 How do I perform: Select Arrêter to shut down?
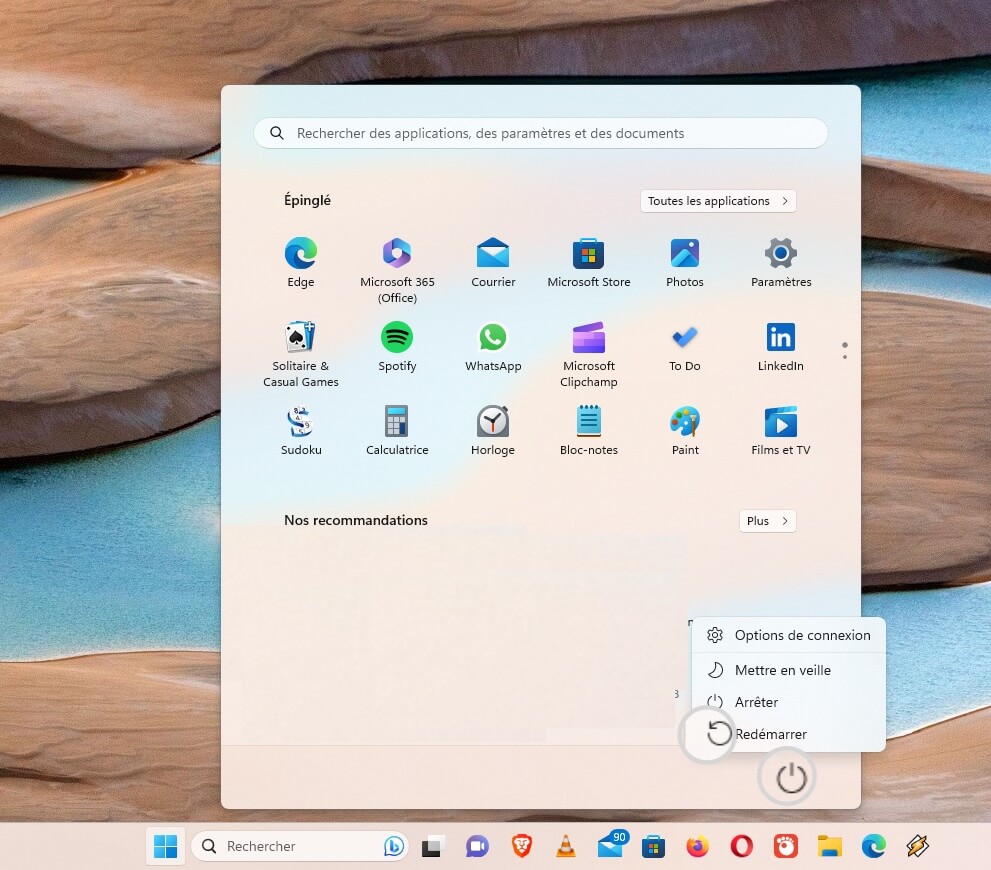(788, 702)
